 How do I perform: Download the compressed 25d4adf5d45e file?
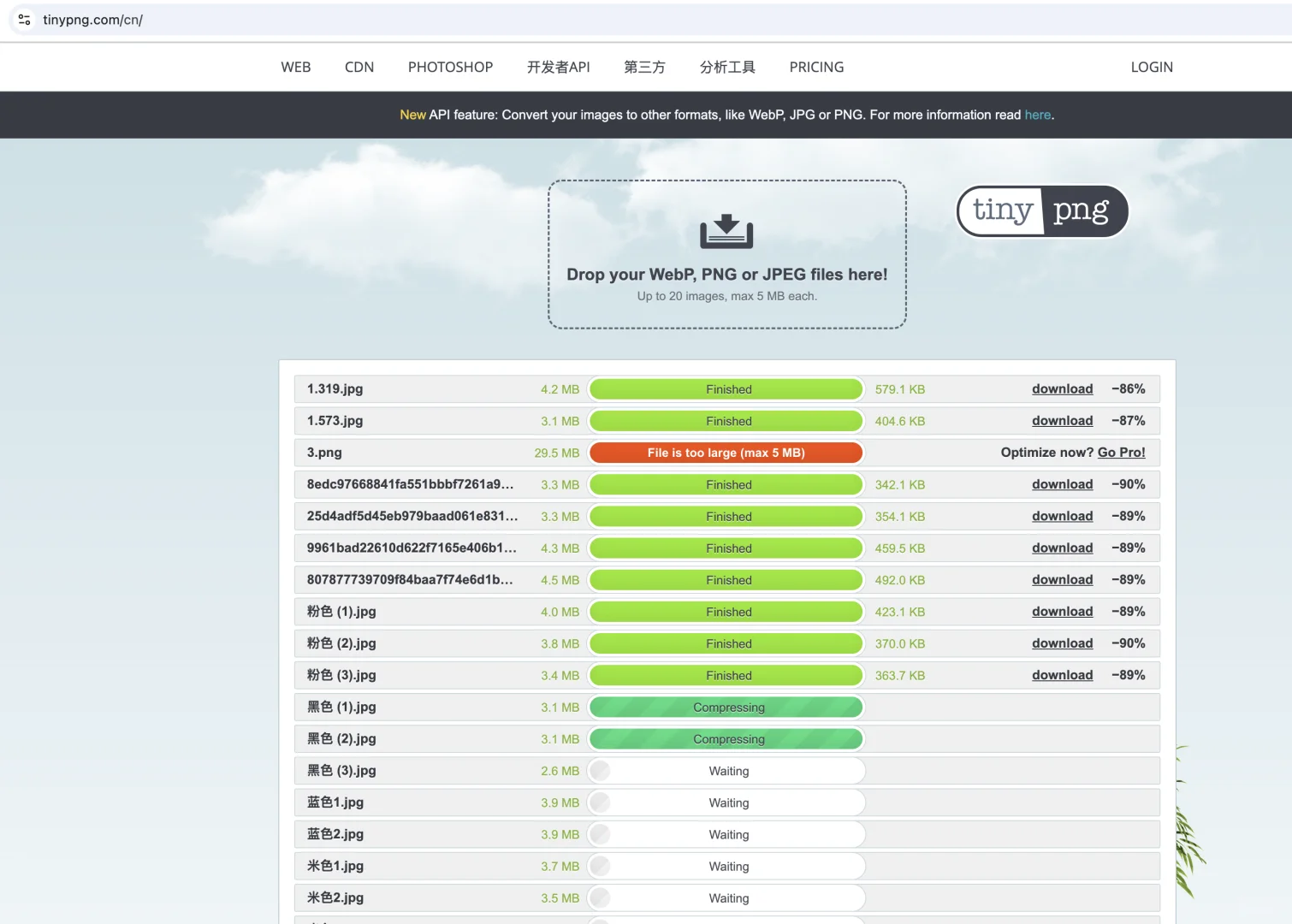pyautogui.click(x=1063, y=516)
